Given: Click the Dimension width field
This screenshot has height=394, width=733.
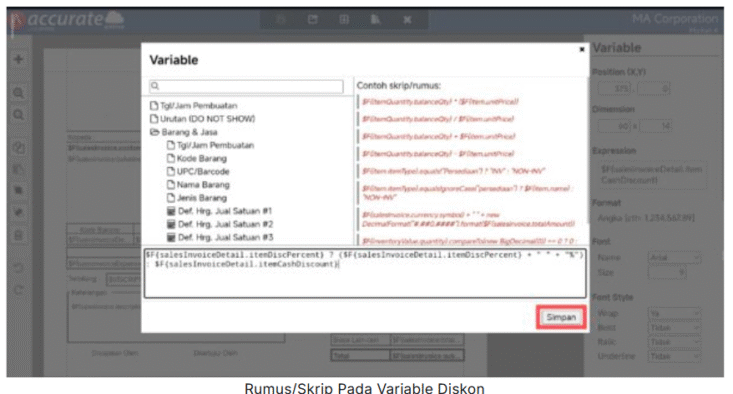Looking at the screenshot, I should (615, 126).
